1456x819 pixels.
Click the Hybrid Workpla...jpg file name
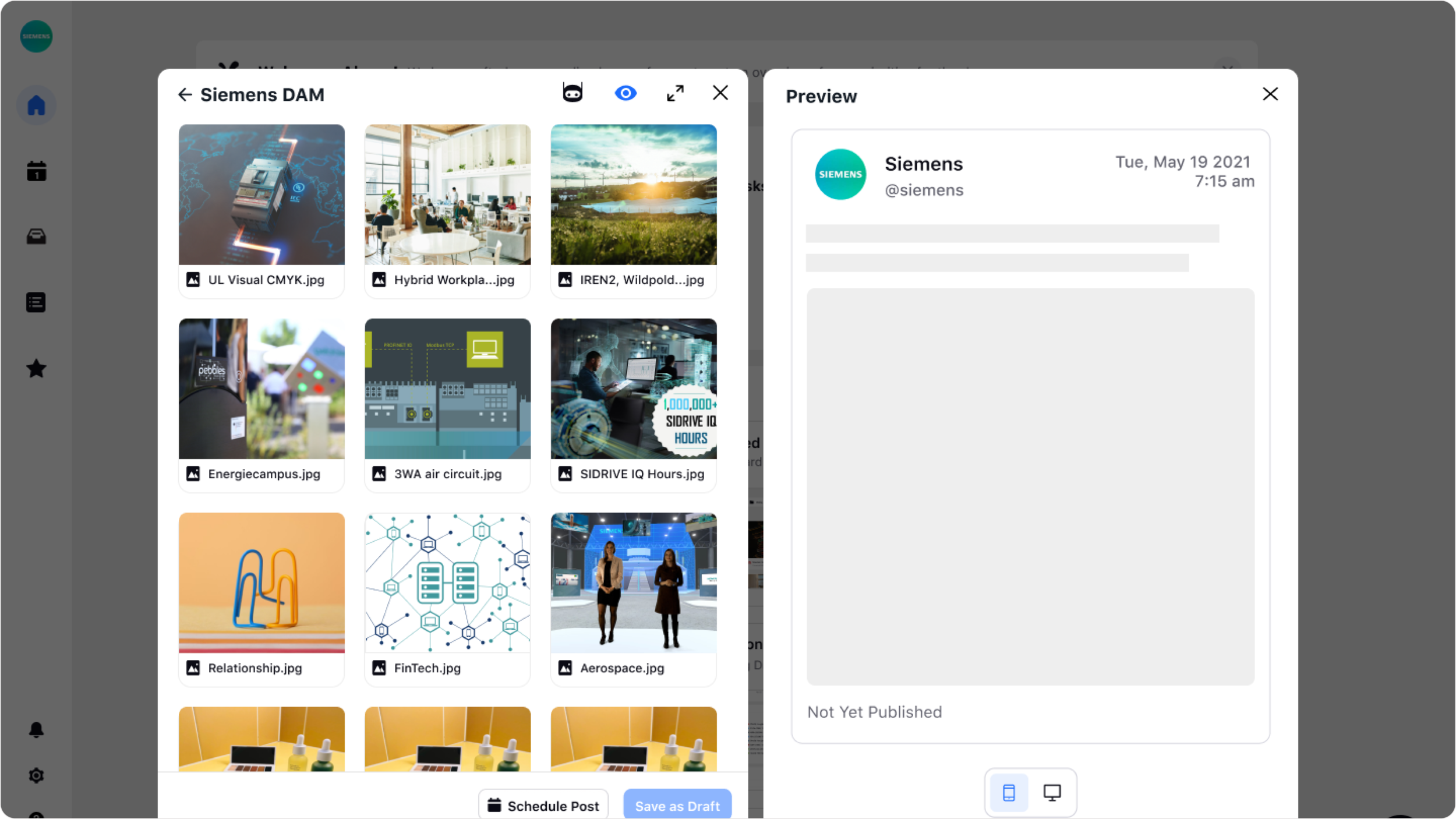[x=454, y=280]
